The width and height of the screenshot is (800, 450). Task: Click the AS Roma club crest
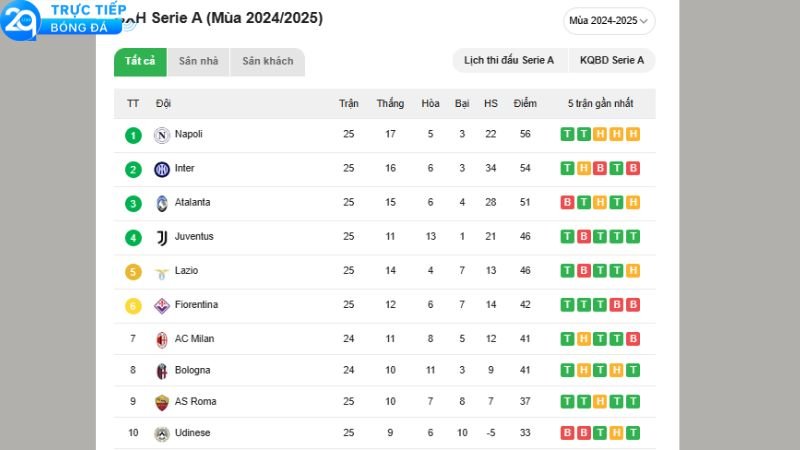click(x=162, y=403)
